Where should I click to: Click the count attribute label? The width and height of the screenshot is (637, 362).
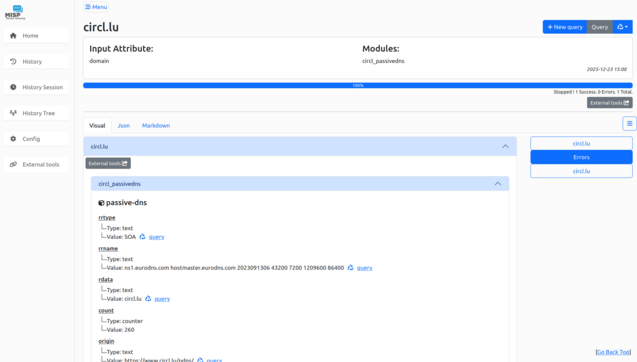(106, 310)
